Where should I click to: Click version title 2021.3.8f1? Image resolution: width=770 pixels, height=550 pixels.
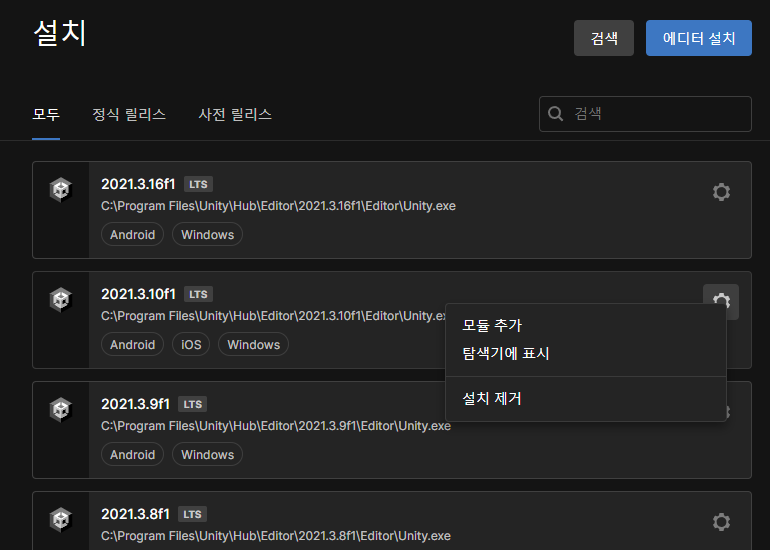(135, 514)
